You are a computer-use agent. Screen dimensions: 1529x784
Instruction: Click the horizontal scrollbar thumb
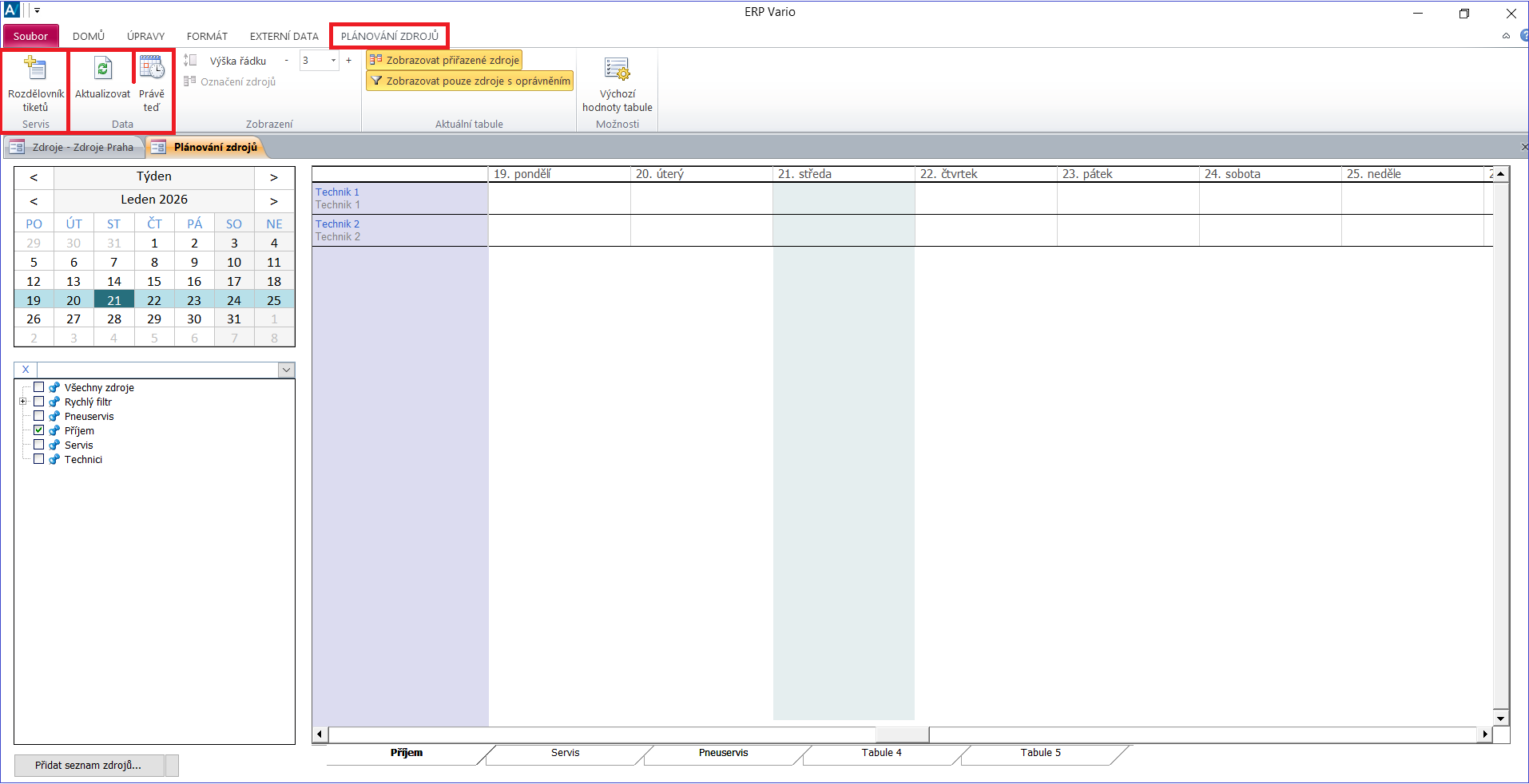tap(902, 735)
